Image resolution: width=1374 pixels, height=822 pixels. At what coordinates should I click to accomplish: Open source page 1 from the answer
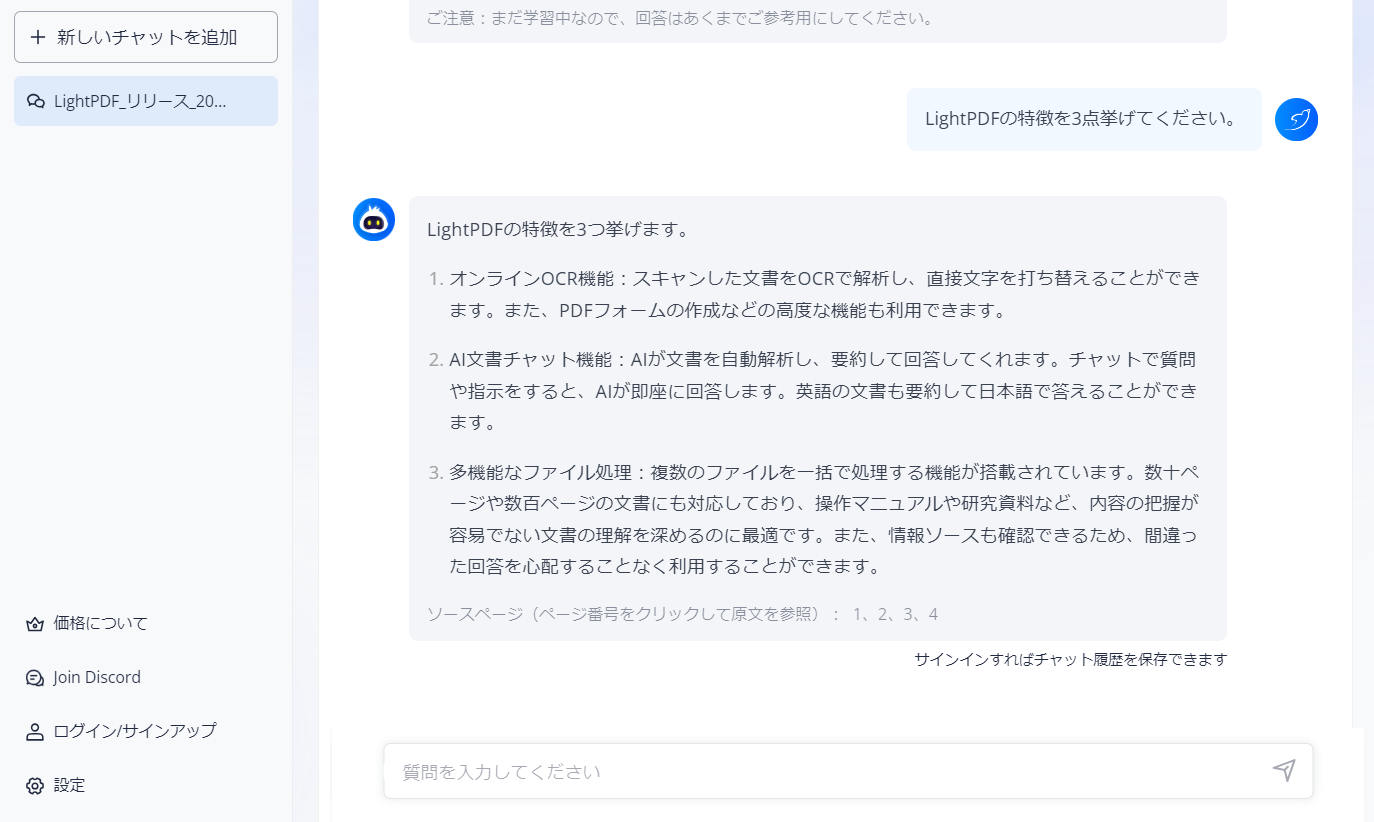coord(857,614)
